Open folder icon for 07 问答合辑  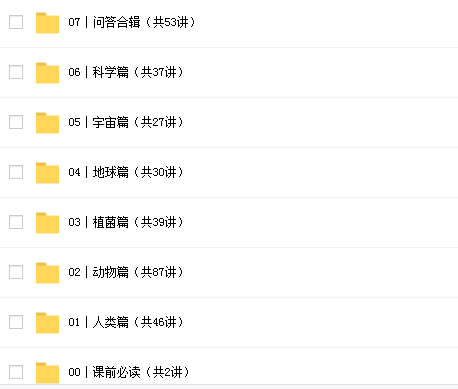[47, 23]
